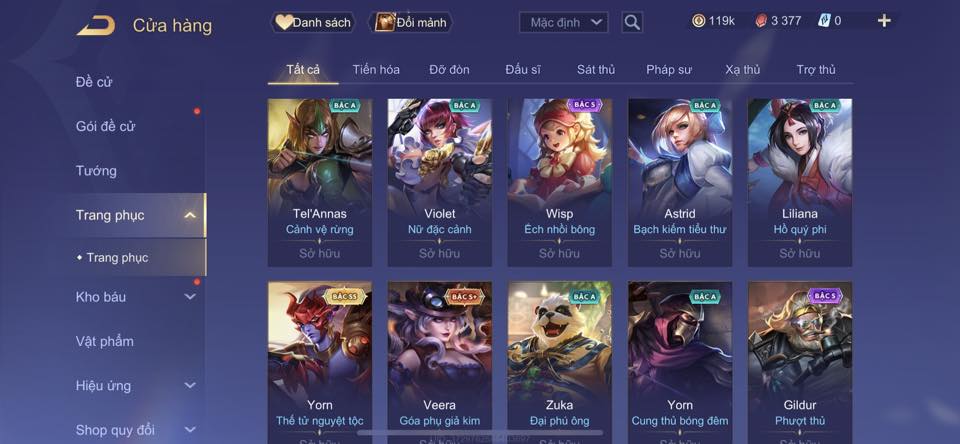Expand the Kho báu sidebar section
This screenshot has height=444, width=960.
190,296
